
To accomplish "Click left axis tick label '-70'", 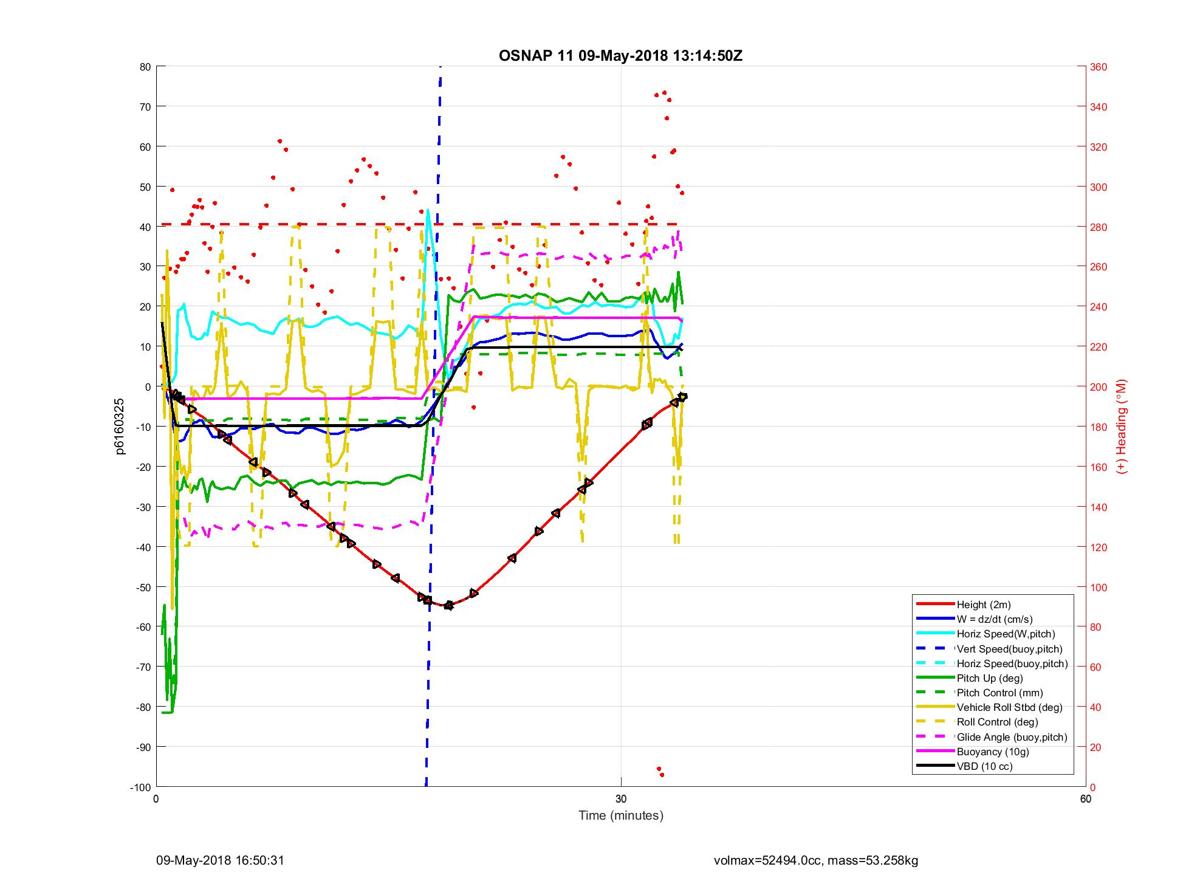I will click(142, 667).
